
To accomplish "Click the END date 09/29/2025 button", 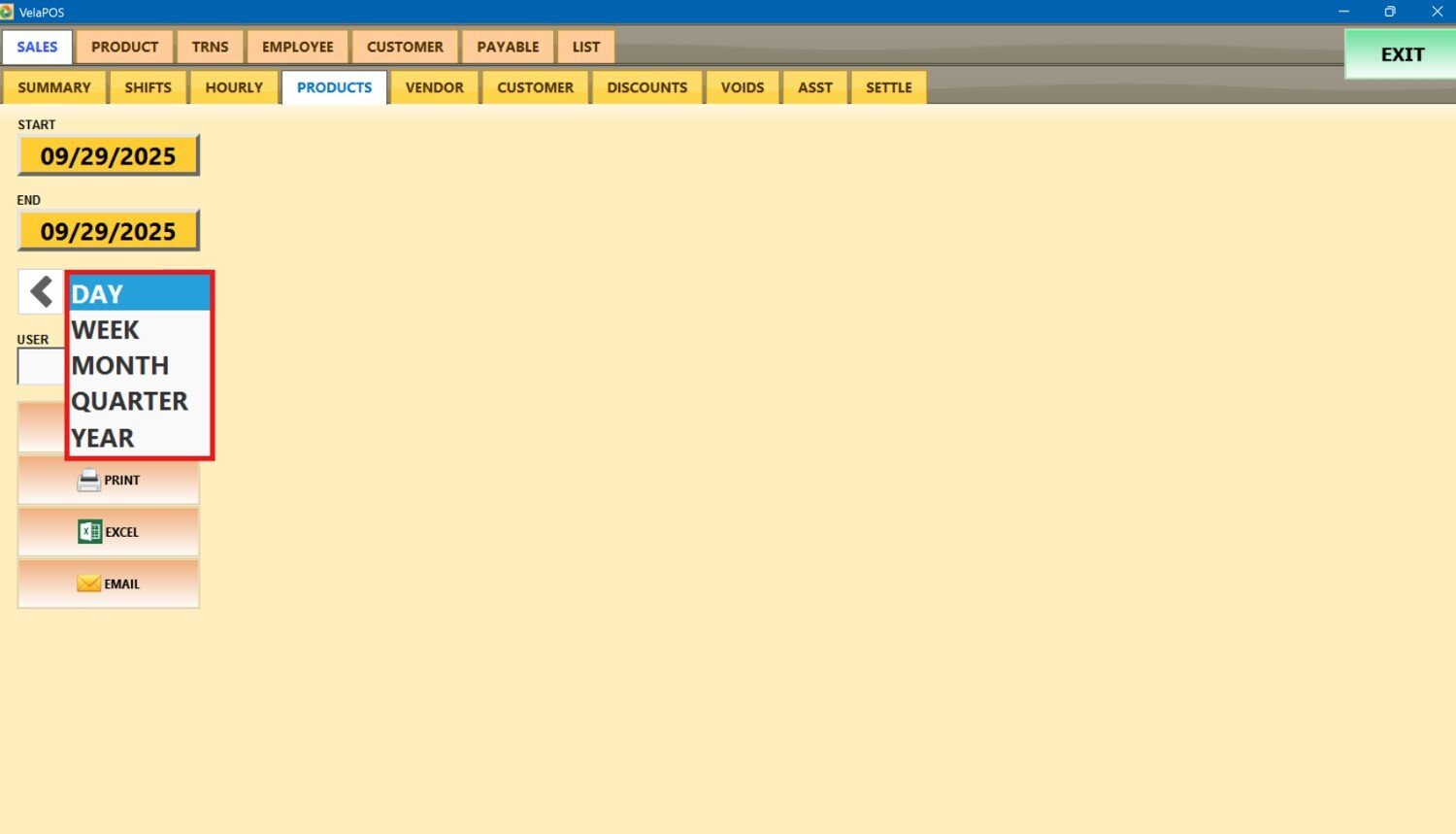I will 108,232.
